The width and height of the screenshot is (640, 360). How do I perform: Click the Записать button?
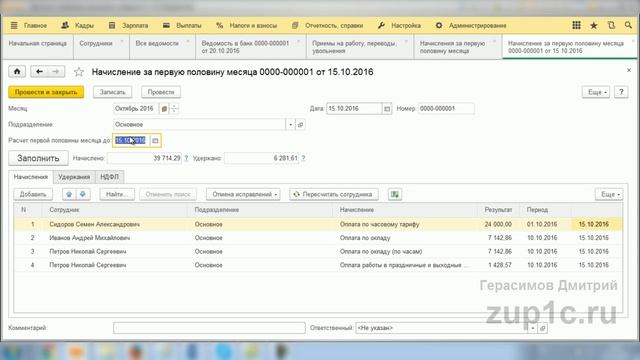click(x=112, y=92)
